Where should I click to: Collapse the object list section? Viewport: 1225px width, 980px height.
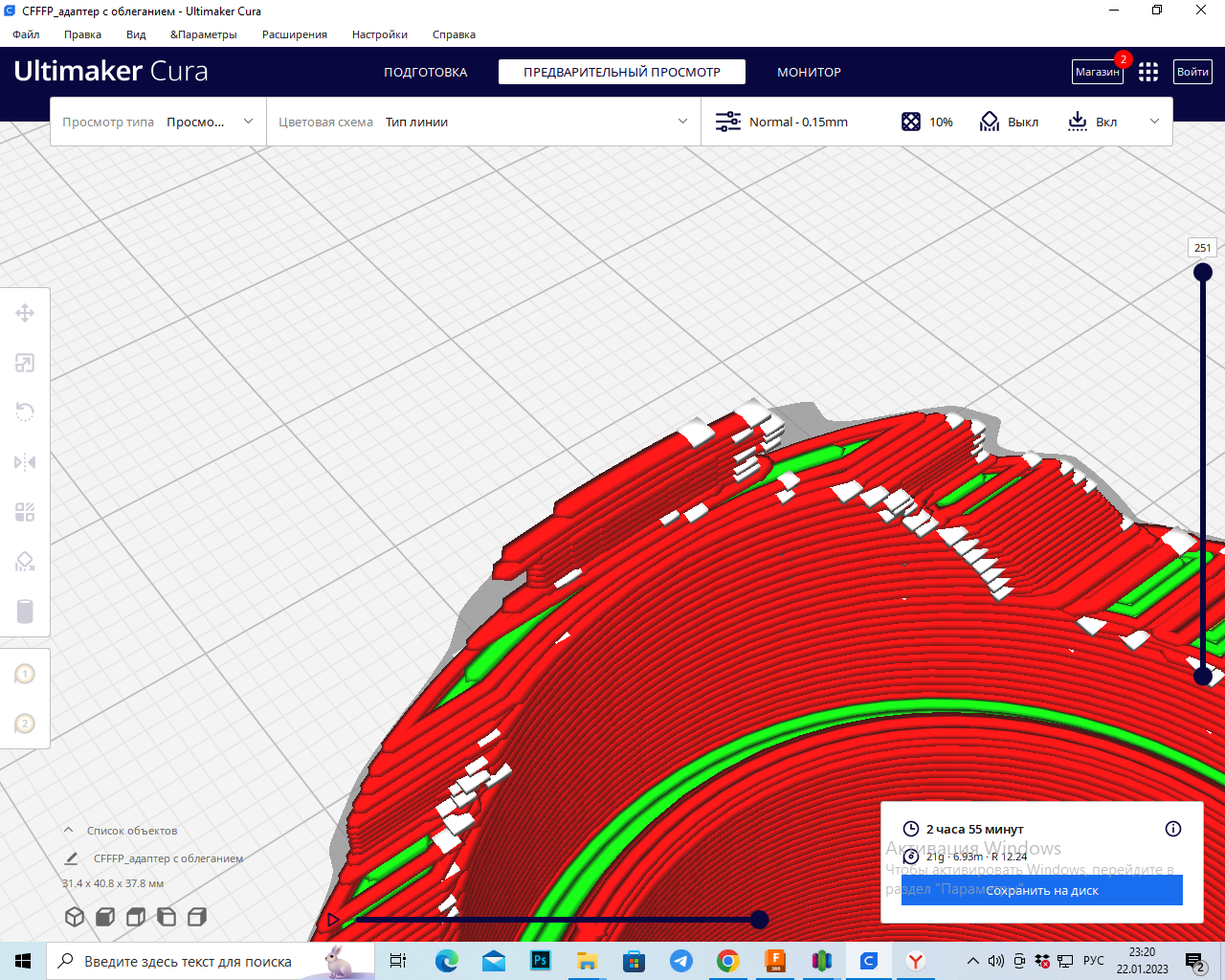[x=69, y=831]
